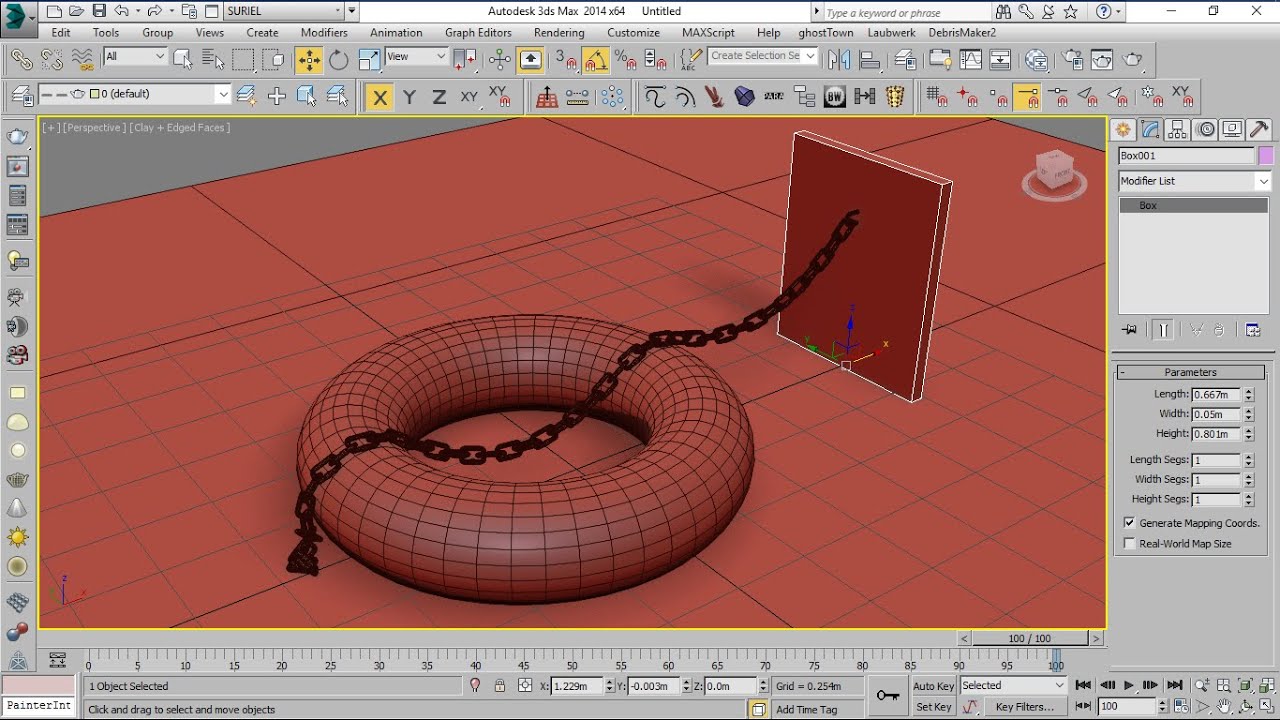Toggle the Percent Snap button

coord(626,59)
